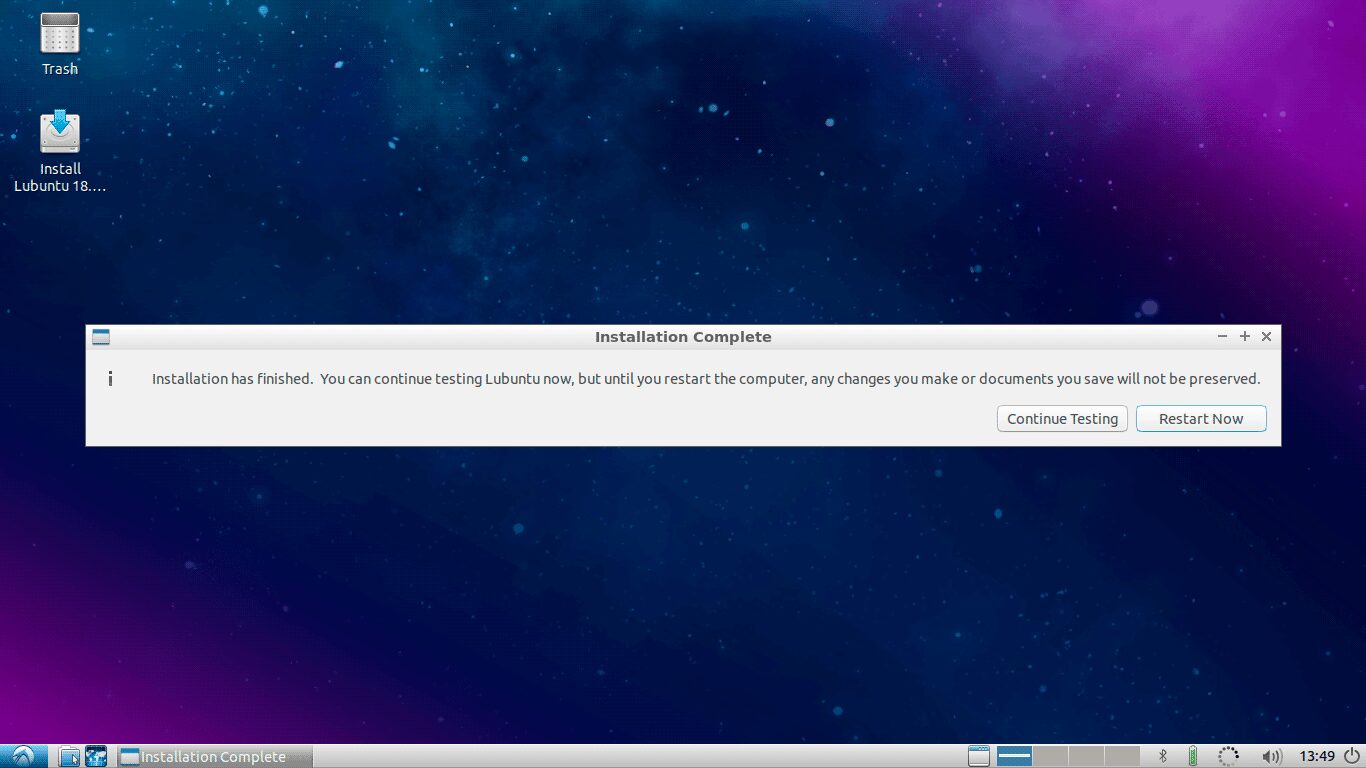The height and width of the screenshot is (768, 1366).
Task: Click the network status indicator
Action: (x=1228, y=756)
